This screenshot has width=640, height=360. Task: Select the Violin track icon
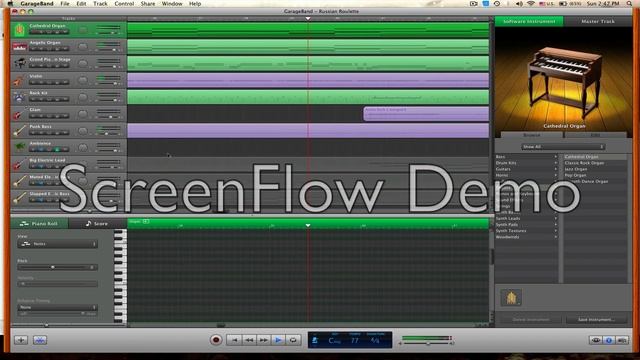pos(19,80)
